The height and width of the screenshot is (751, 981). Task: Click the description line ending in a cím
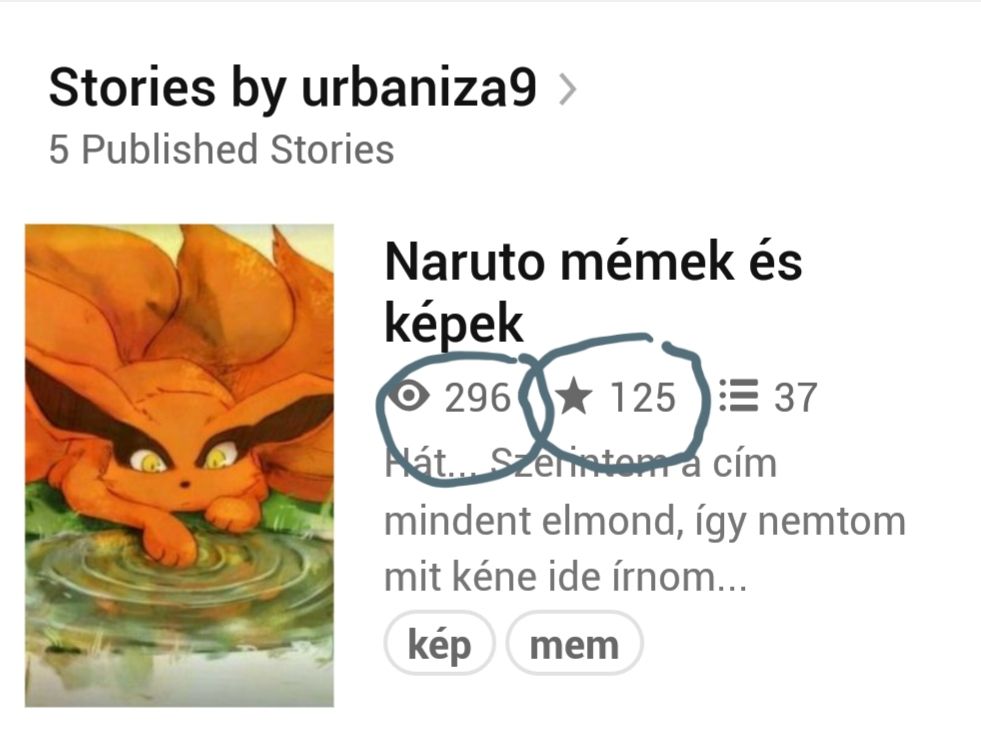[x=581, y=464]
